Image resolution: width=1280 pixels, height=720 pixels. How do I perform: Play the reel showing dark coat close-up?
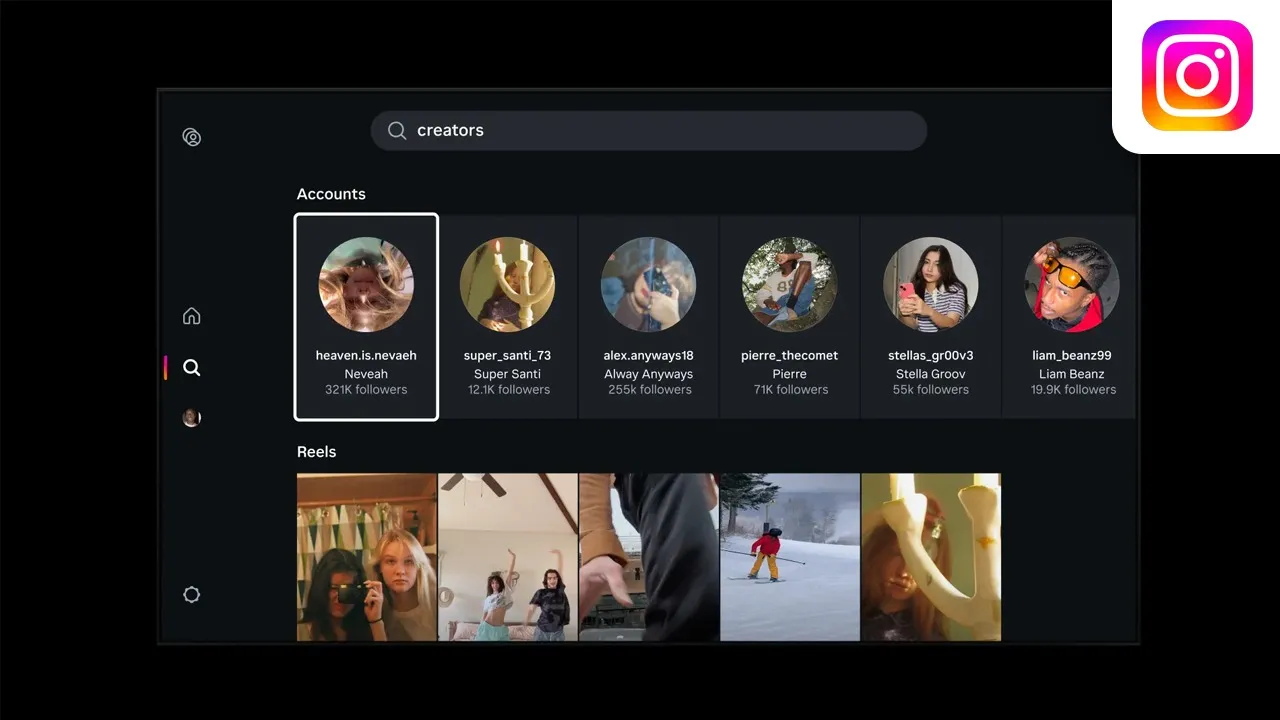click(649, 557)
